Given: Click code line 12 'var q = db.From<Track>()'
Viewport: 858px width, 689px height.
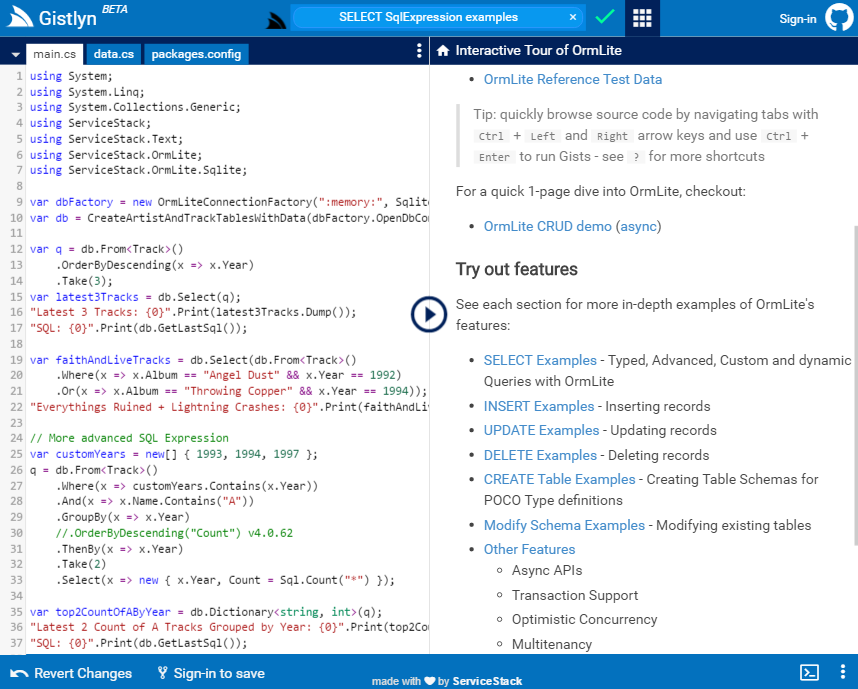Looking at the screenshot, I should [x=107, y=249].
